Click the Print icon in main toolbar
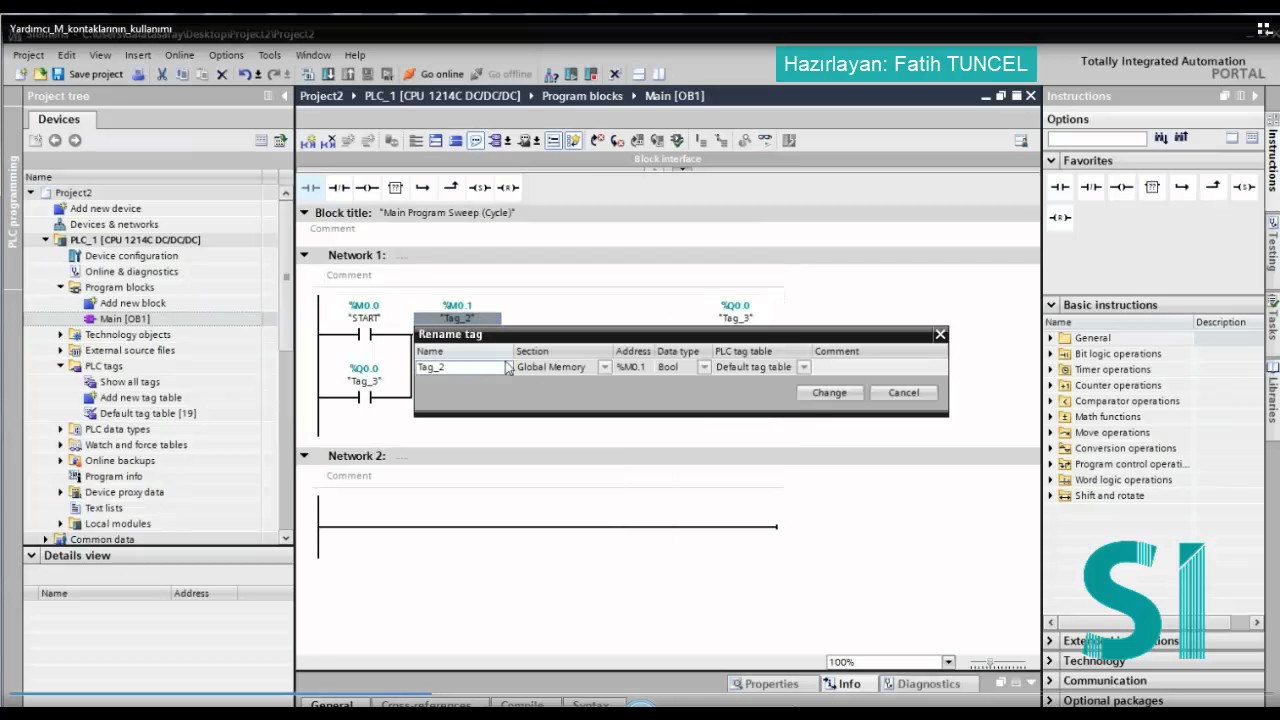Screen dimensions: 1280x720 tap(138, 74)
